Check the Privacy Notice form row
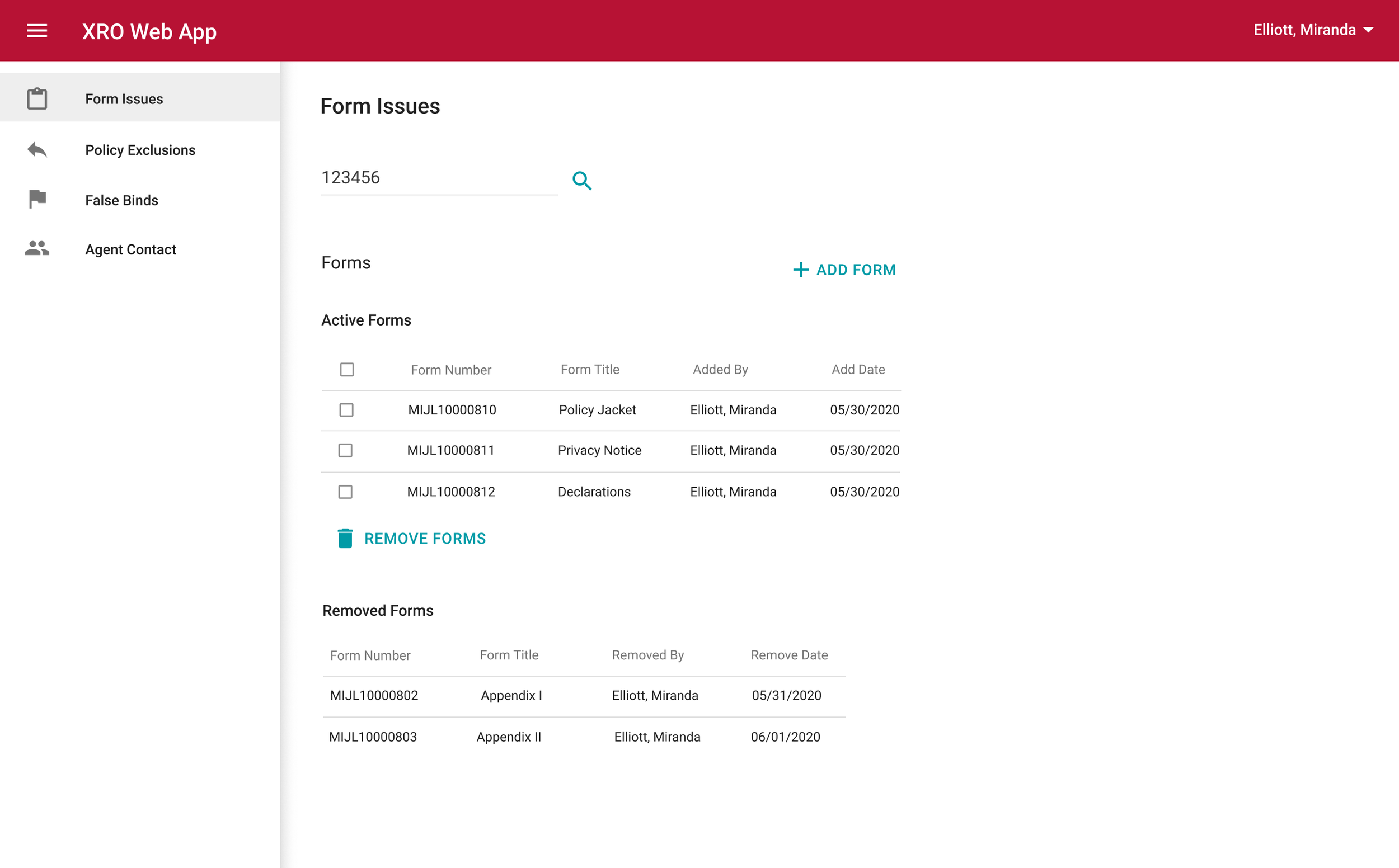Screen dimensions: 1399x868 pyautogui.click(x=345, y=451)
